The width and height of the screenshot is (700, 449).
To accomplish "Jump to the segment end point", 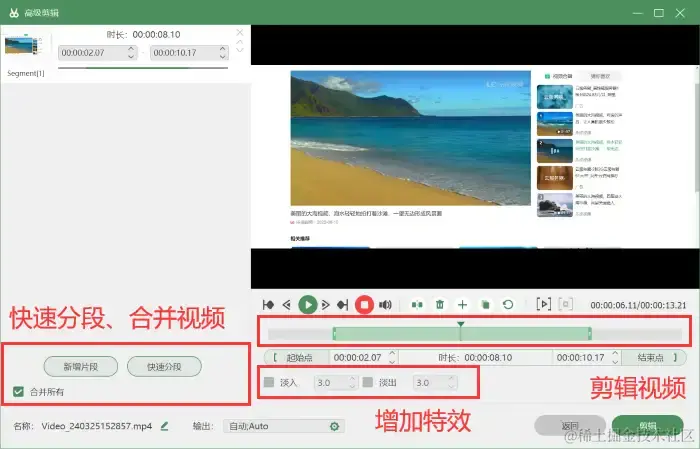I will click(342, 305).
